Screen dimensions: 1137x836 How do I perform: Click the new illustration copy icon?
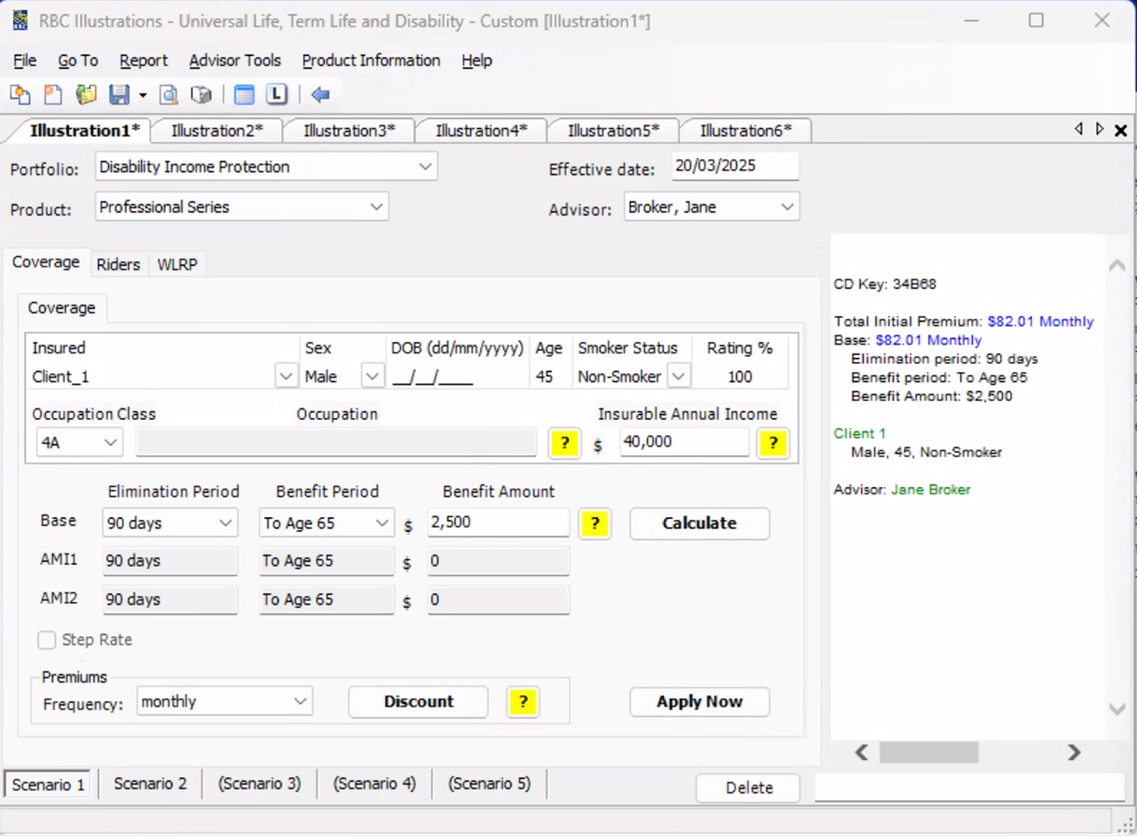point(19,95)
